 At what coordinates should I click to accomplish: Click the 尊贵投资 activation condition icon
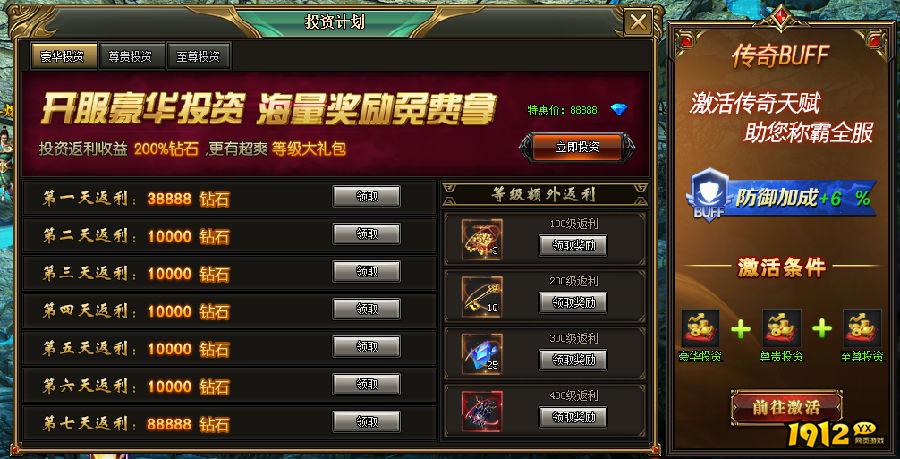click(782, 329)
